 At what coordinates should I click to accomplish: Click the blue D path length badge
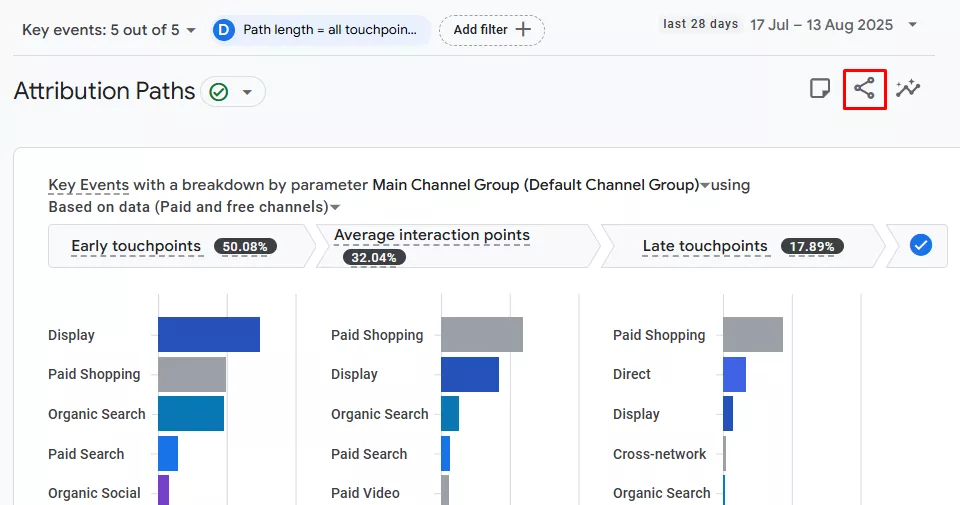(x=224, y=30)
